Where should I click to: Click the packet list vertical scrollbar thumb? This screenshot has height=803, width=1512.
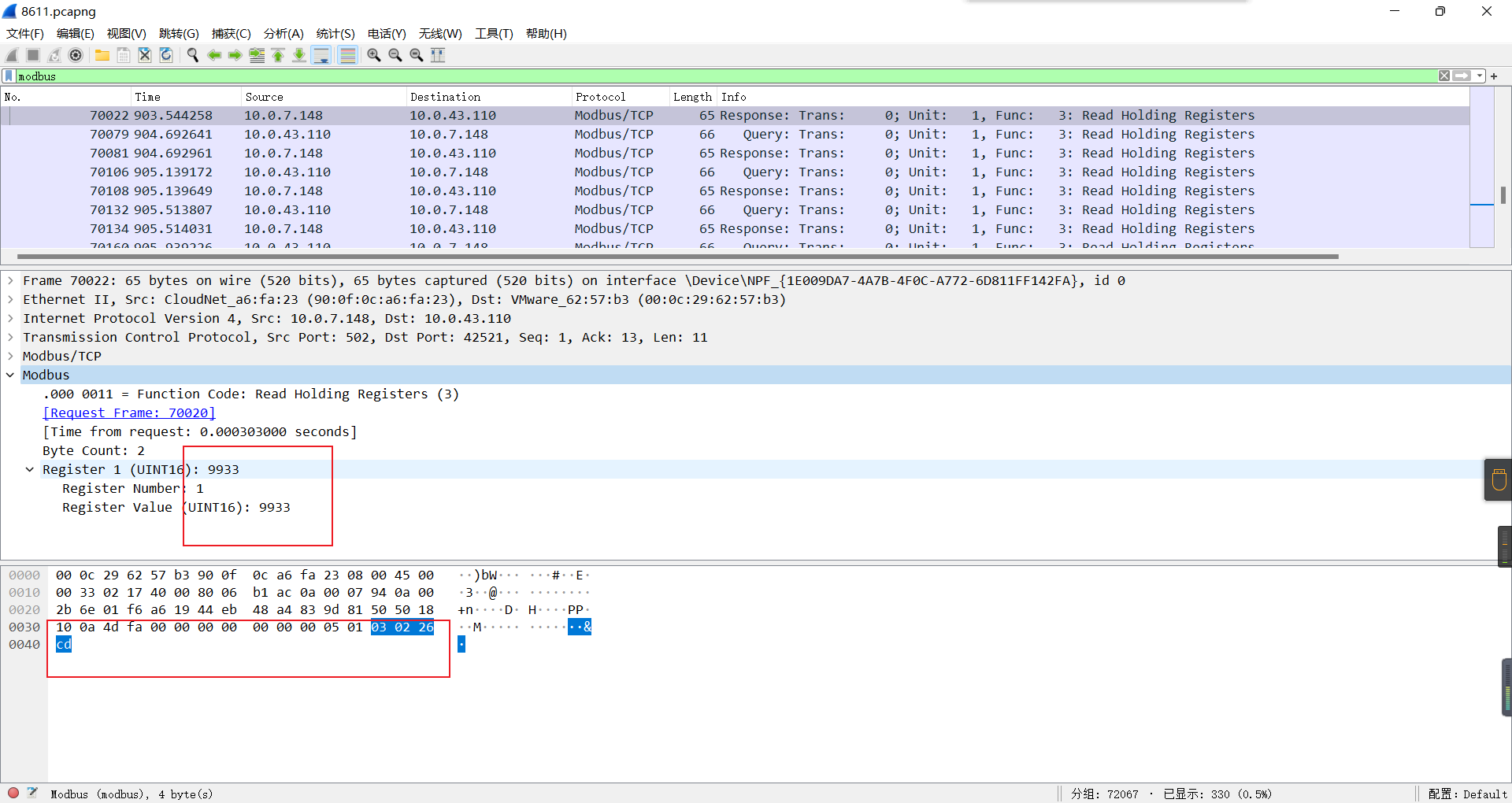(1503, 194)
